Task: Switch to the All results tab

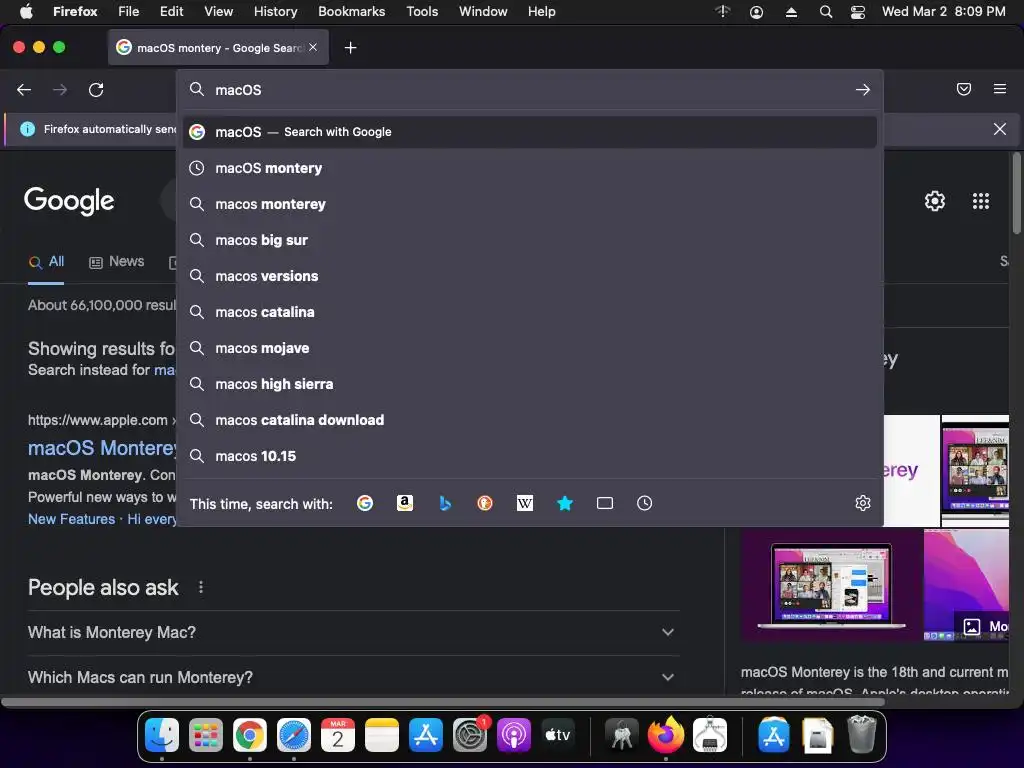Action: (x=46, y=262)
